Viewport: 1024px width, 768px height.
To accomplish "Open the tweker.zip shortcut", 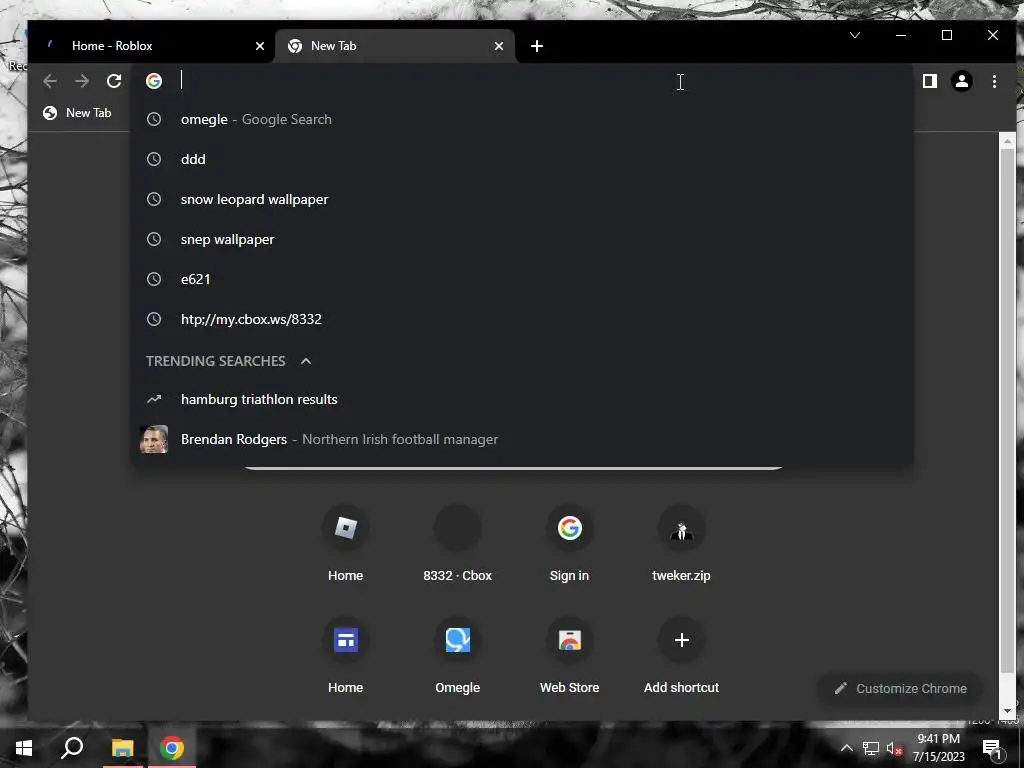I will click(681, 543).
